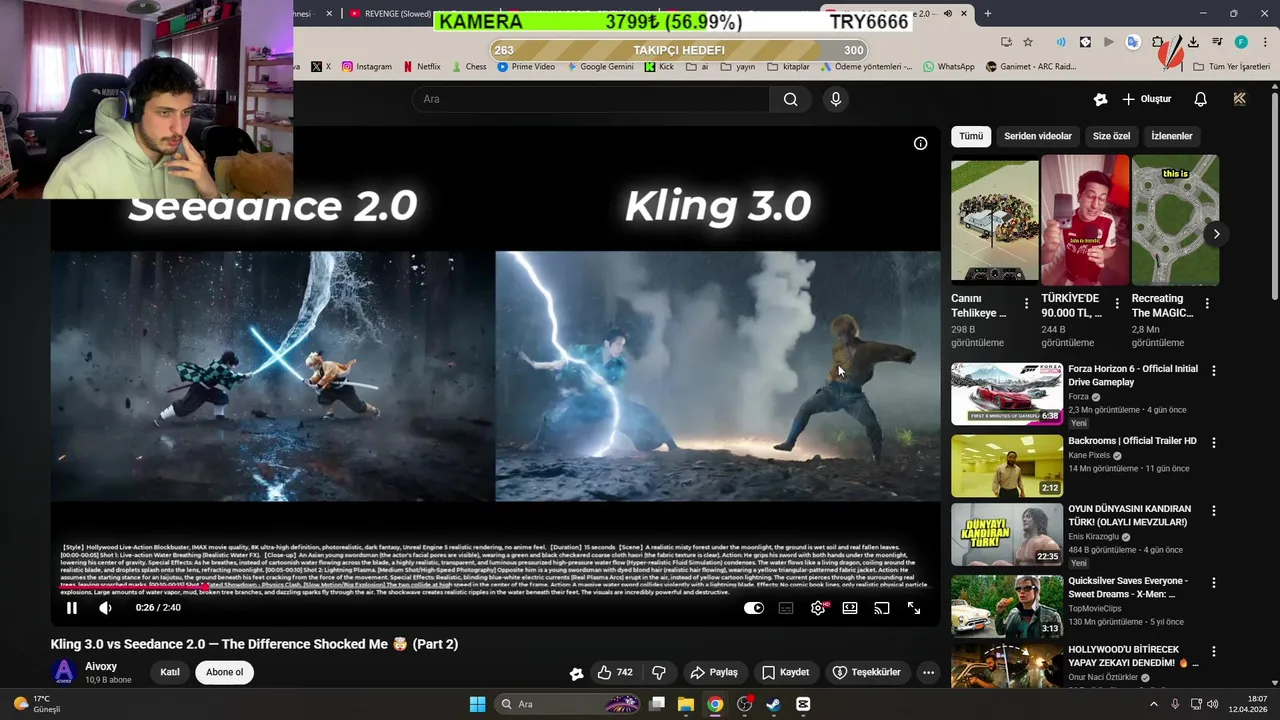Select the İzlenenler filter chip

coord(1172,136)
